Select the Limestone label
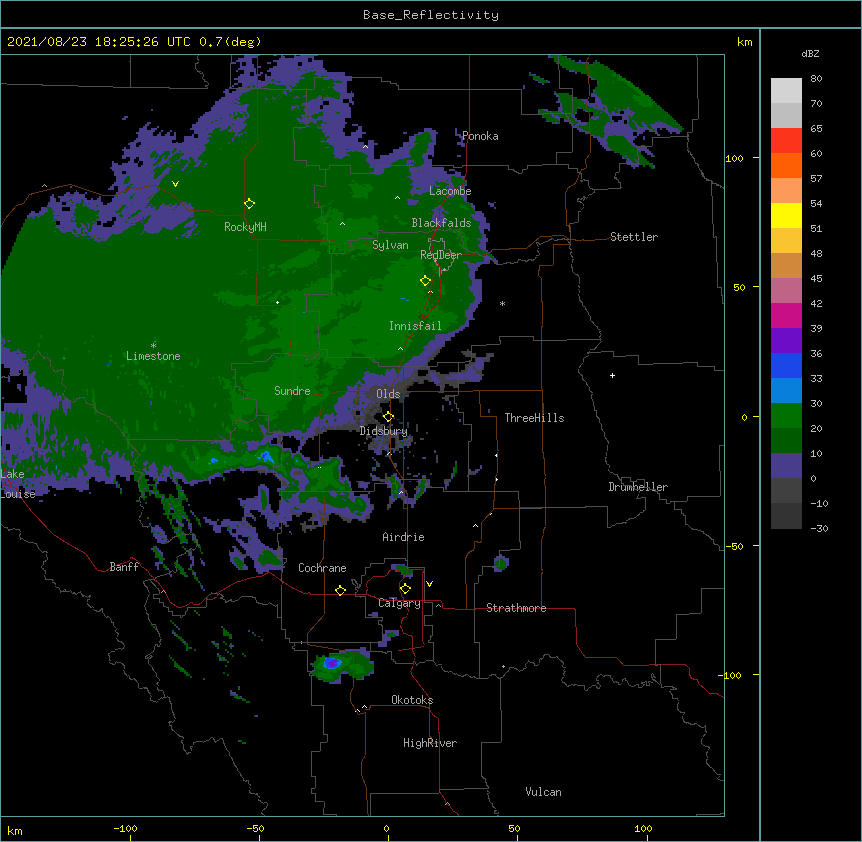The image size is (862, 842). (x=153, y=356)
